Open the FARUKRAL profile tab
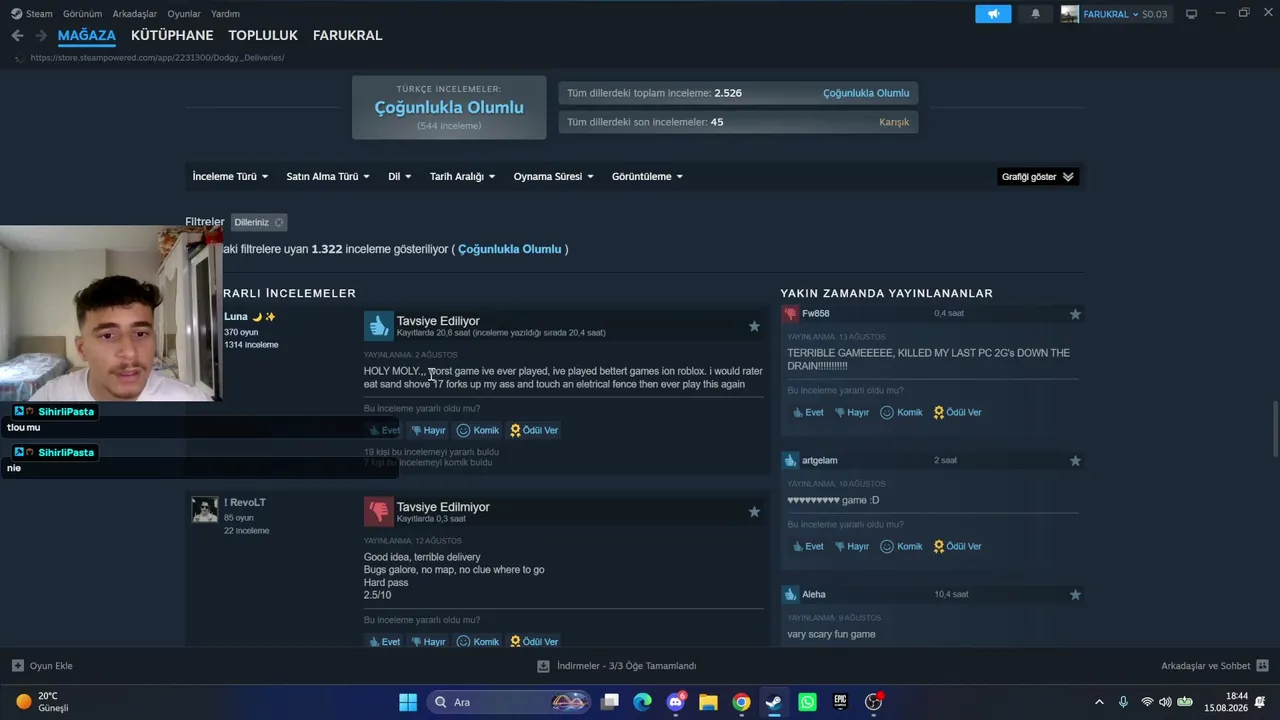The width and height of the screenshot is (1280, 720). pyautogui.click(x=348, y=35)
